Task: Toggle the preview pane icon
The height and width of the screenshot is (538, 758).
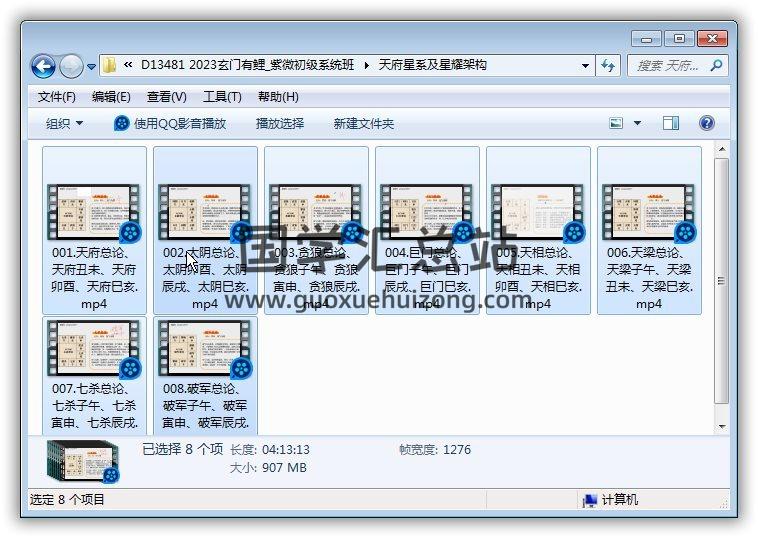Action: pyautogui.click(x=671, y=123)
